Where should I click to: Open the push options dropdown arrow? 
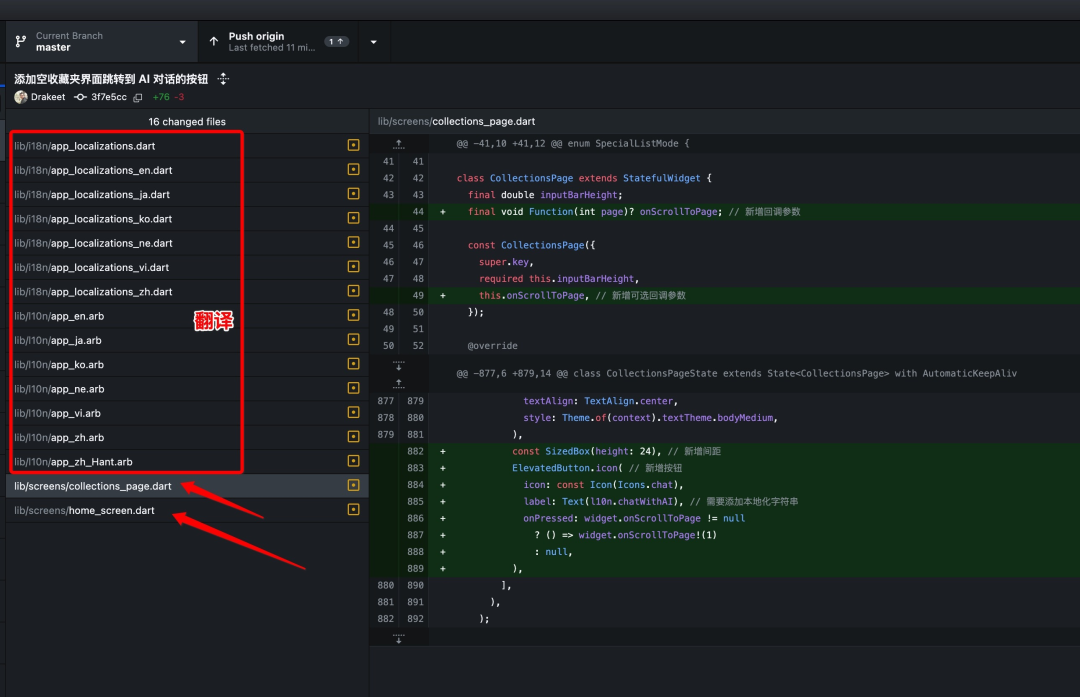pos(373,42)
